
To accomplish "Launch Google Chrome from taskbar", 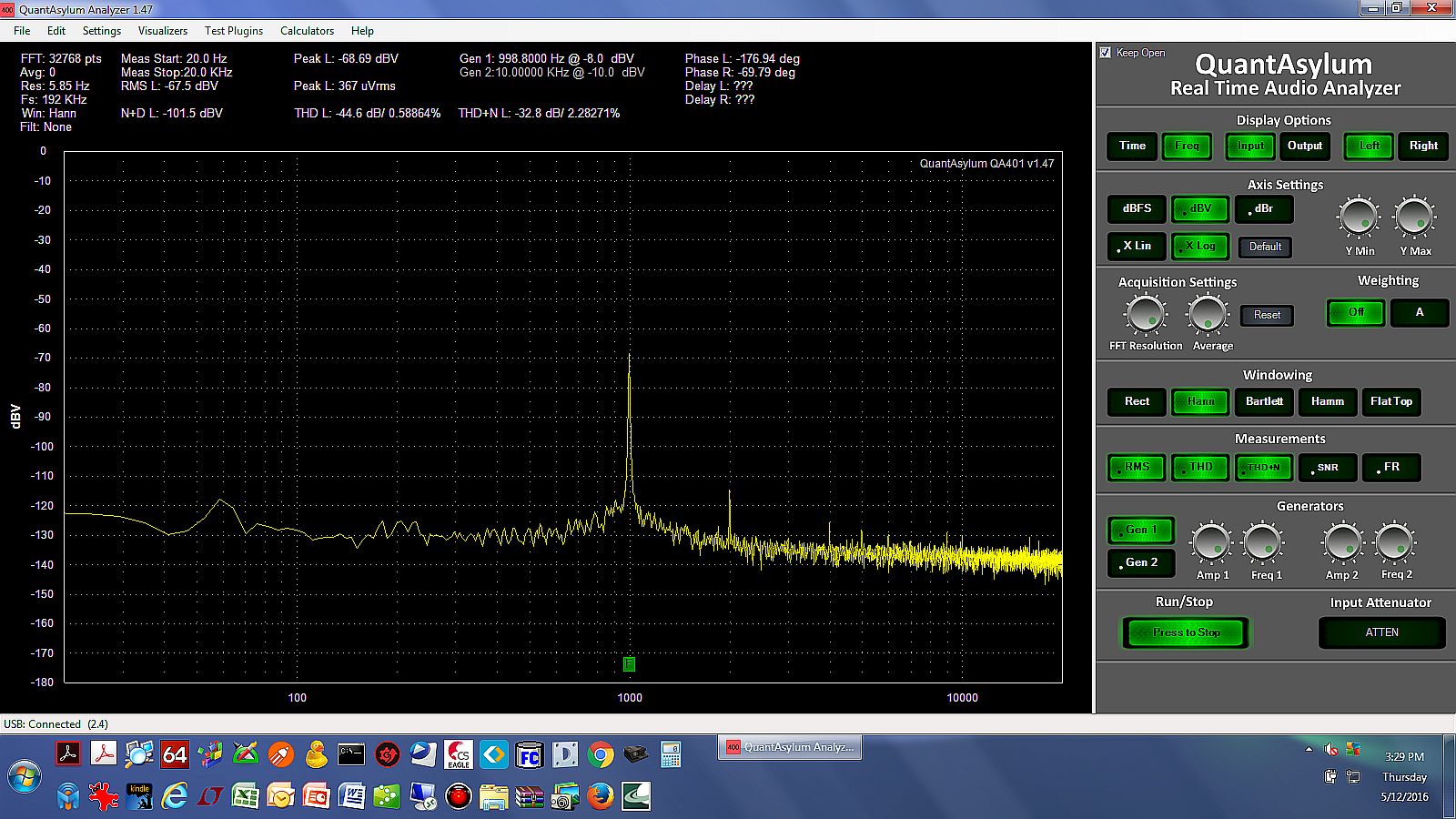I will click(x=600, y=754).
